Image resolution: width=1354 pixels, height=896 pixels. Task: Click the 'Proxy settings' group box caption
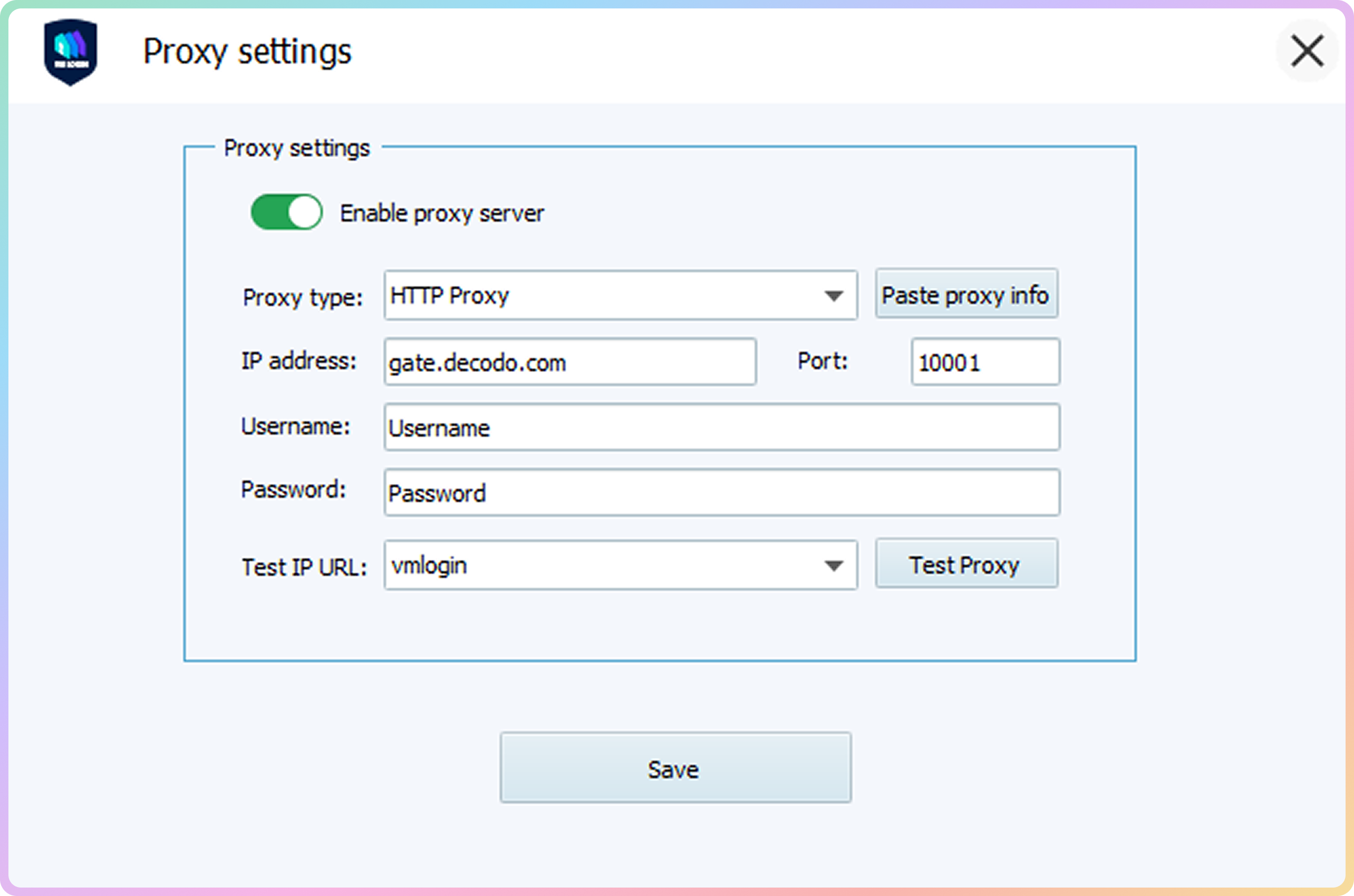click(297, 148)
